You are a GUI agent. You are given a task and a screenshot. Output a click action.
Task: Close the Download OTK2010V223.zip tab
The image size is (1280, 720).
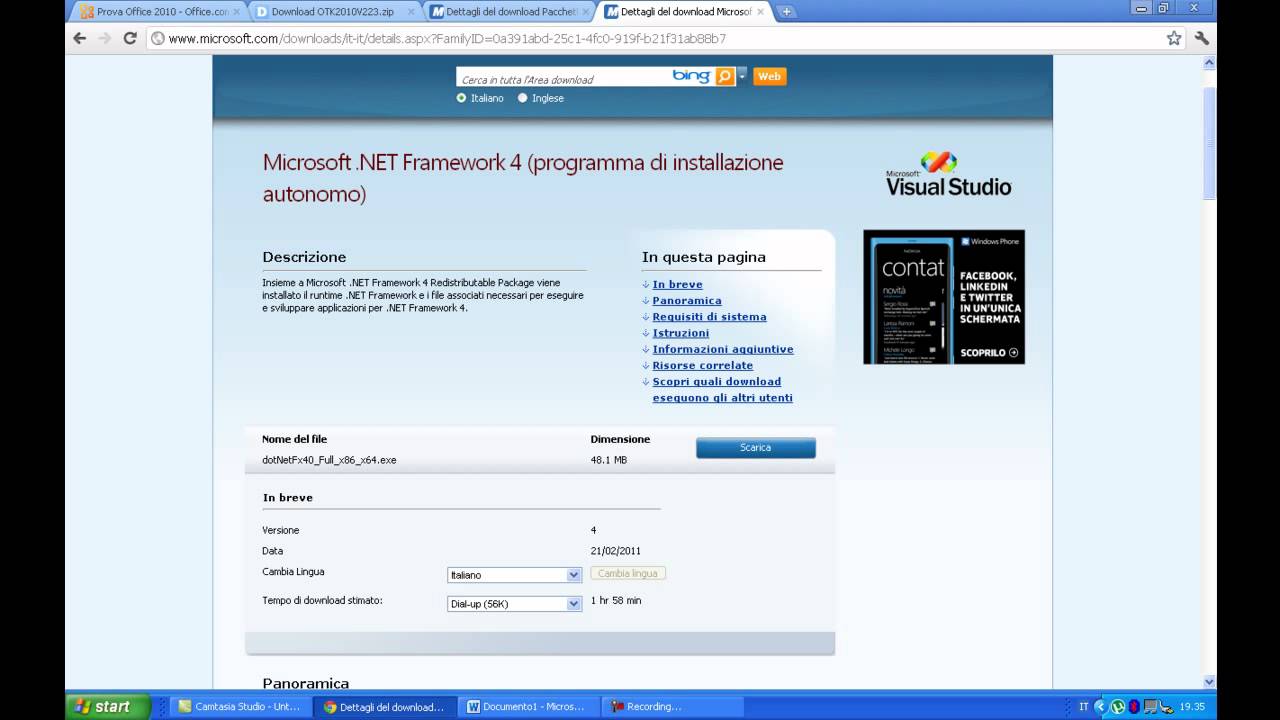click(x=412, y=12)
